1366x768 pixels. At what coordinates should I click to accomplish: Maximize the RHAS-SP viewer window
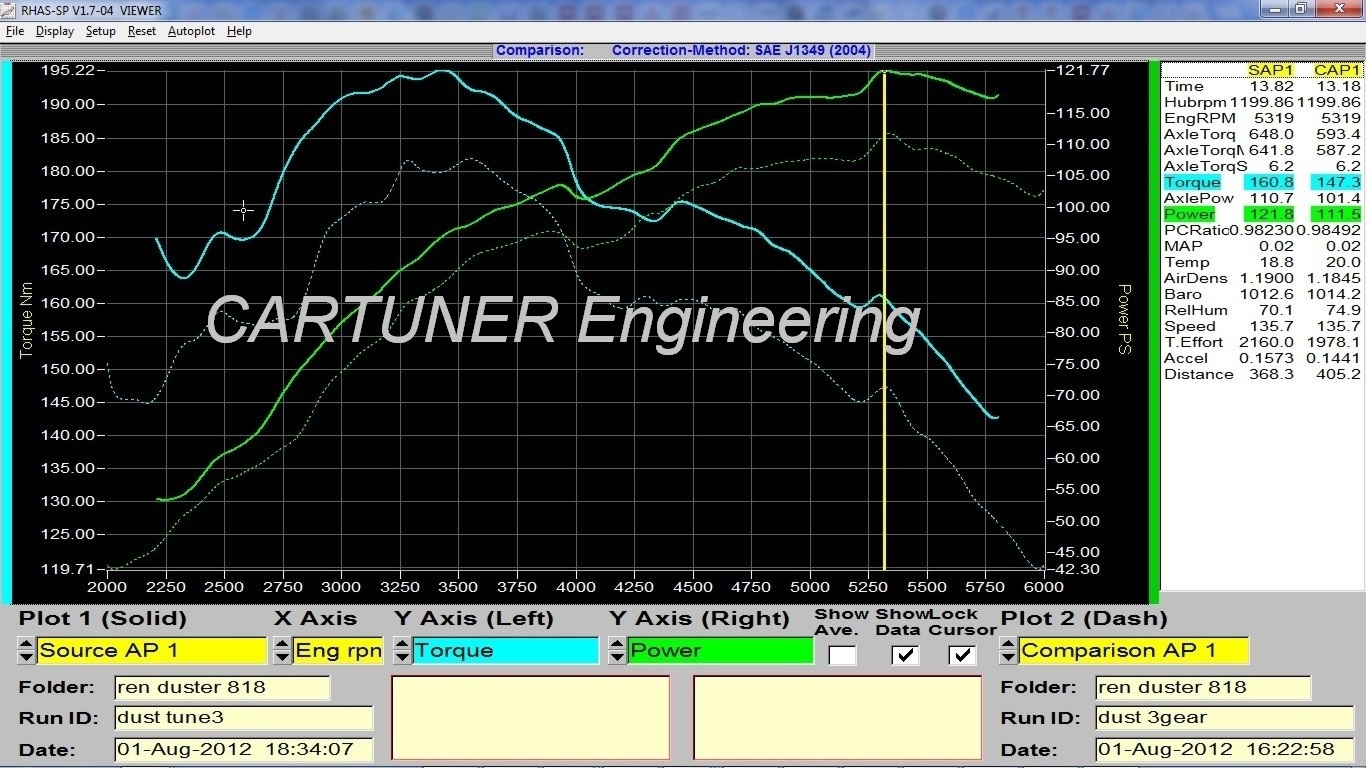pos(1300,9)
